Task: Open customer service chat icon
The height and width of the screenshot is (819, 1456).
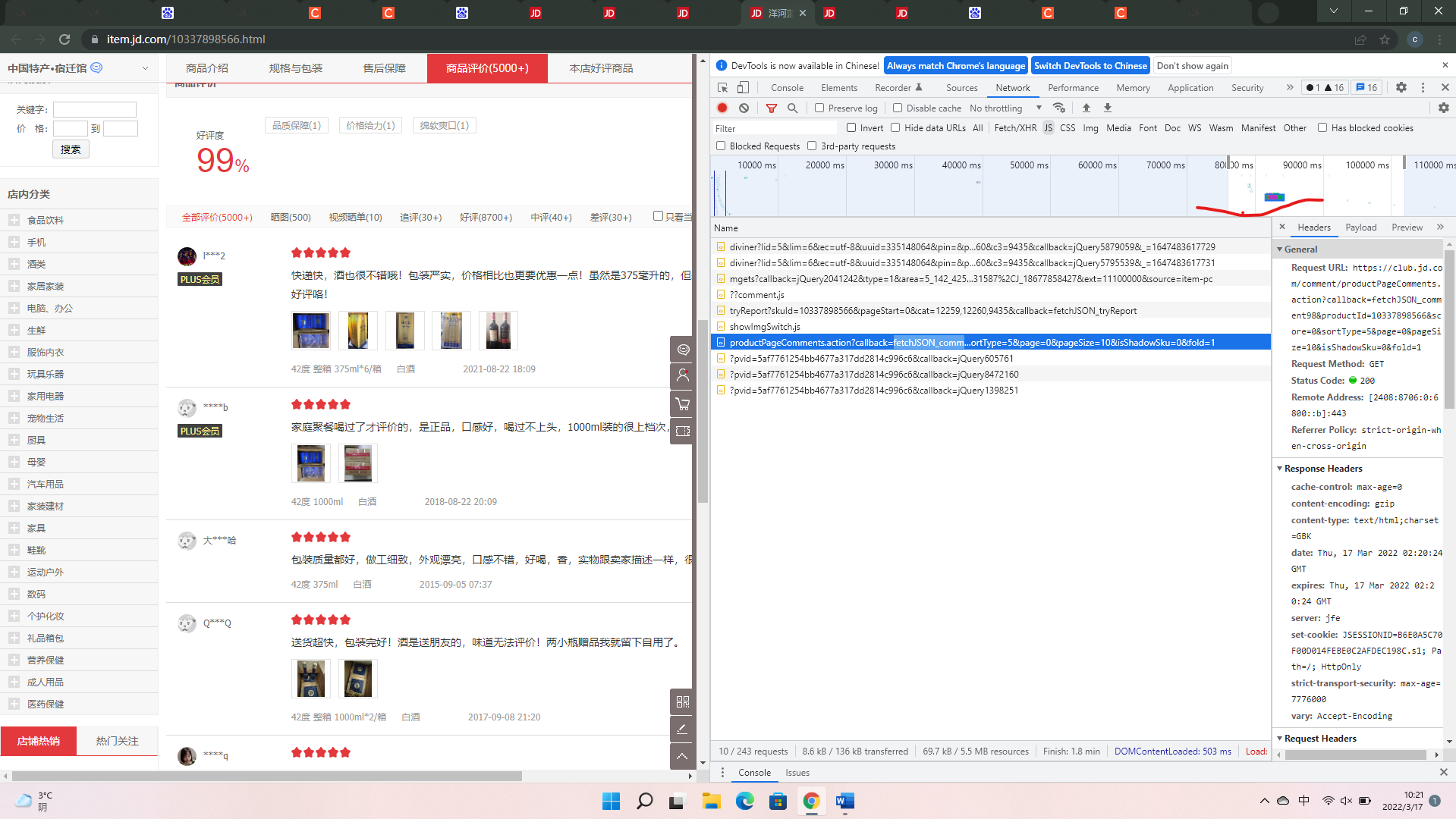Action: pyautogui.click(x=683, y=350)
